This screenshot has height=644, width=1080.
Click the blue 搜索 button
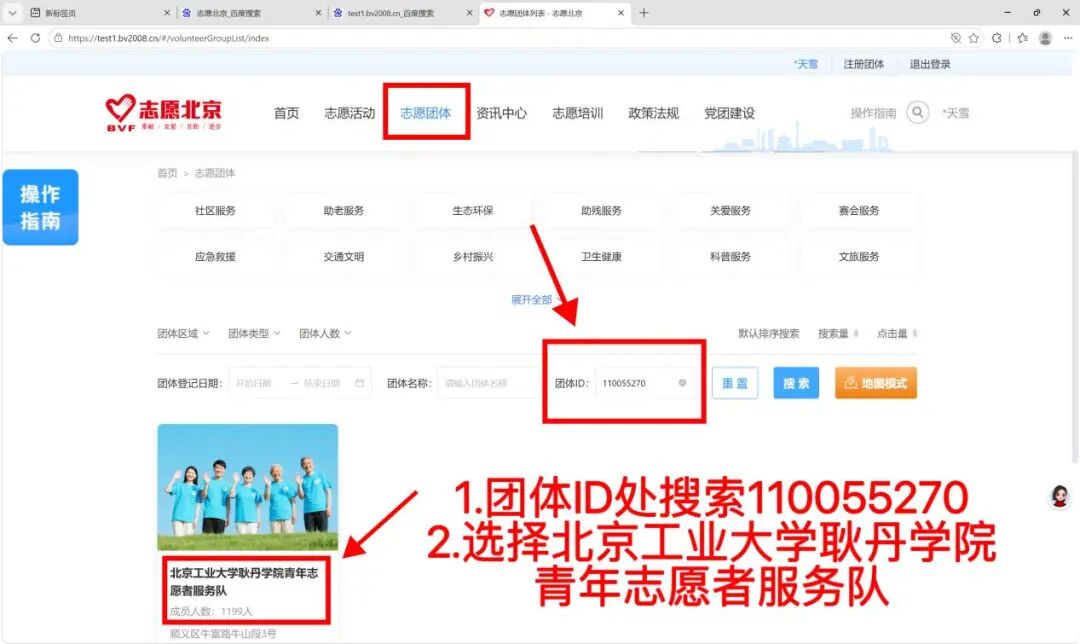point(796,383)
